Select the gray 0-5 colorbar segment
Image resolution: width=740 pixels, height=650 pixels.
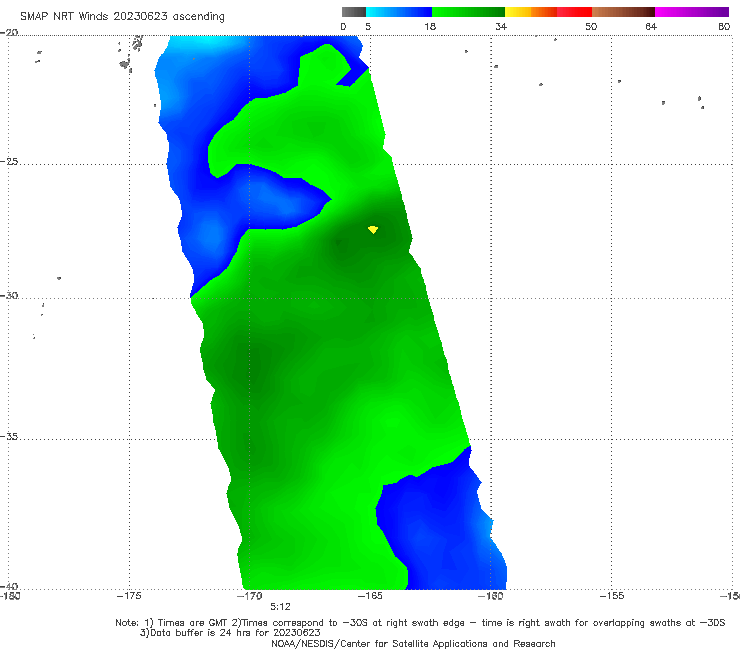(x=354, y=12)
